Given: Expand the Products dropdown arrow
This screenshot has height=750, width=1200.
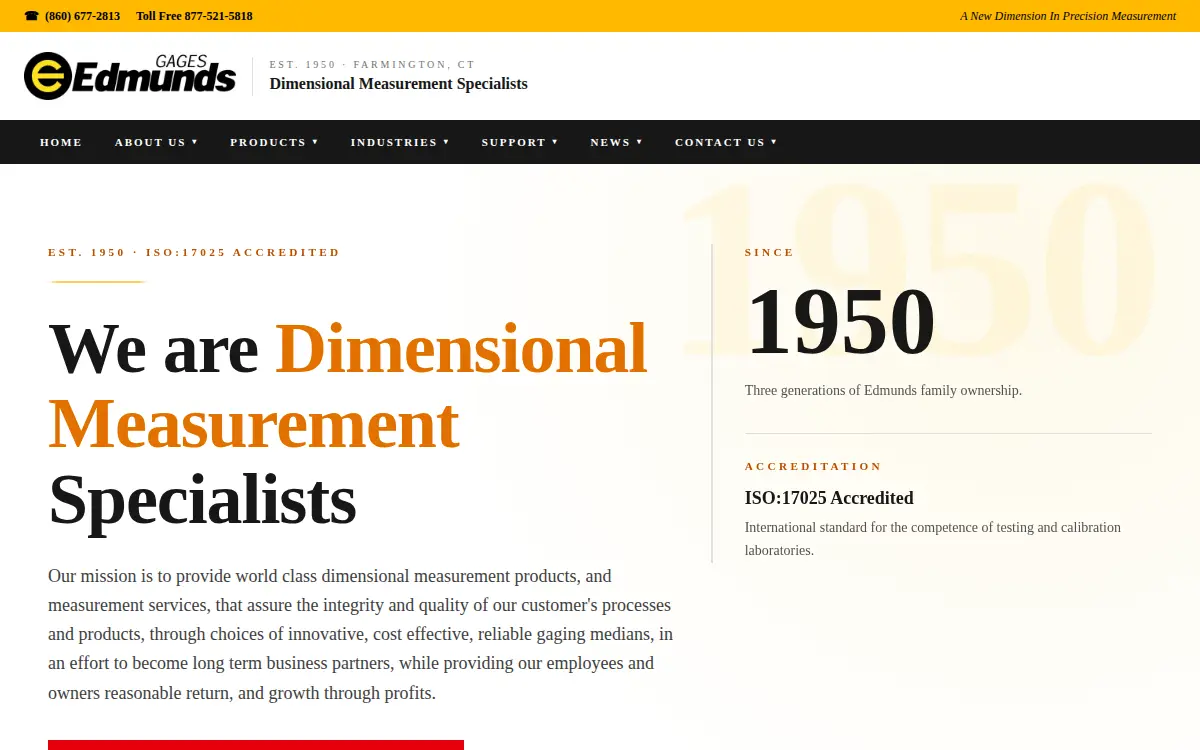Looking at the screenshot, I should (315, 142).
